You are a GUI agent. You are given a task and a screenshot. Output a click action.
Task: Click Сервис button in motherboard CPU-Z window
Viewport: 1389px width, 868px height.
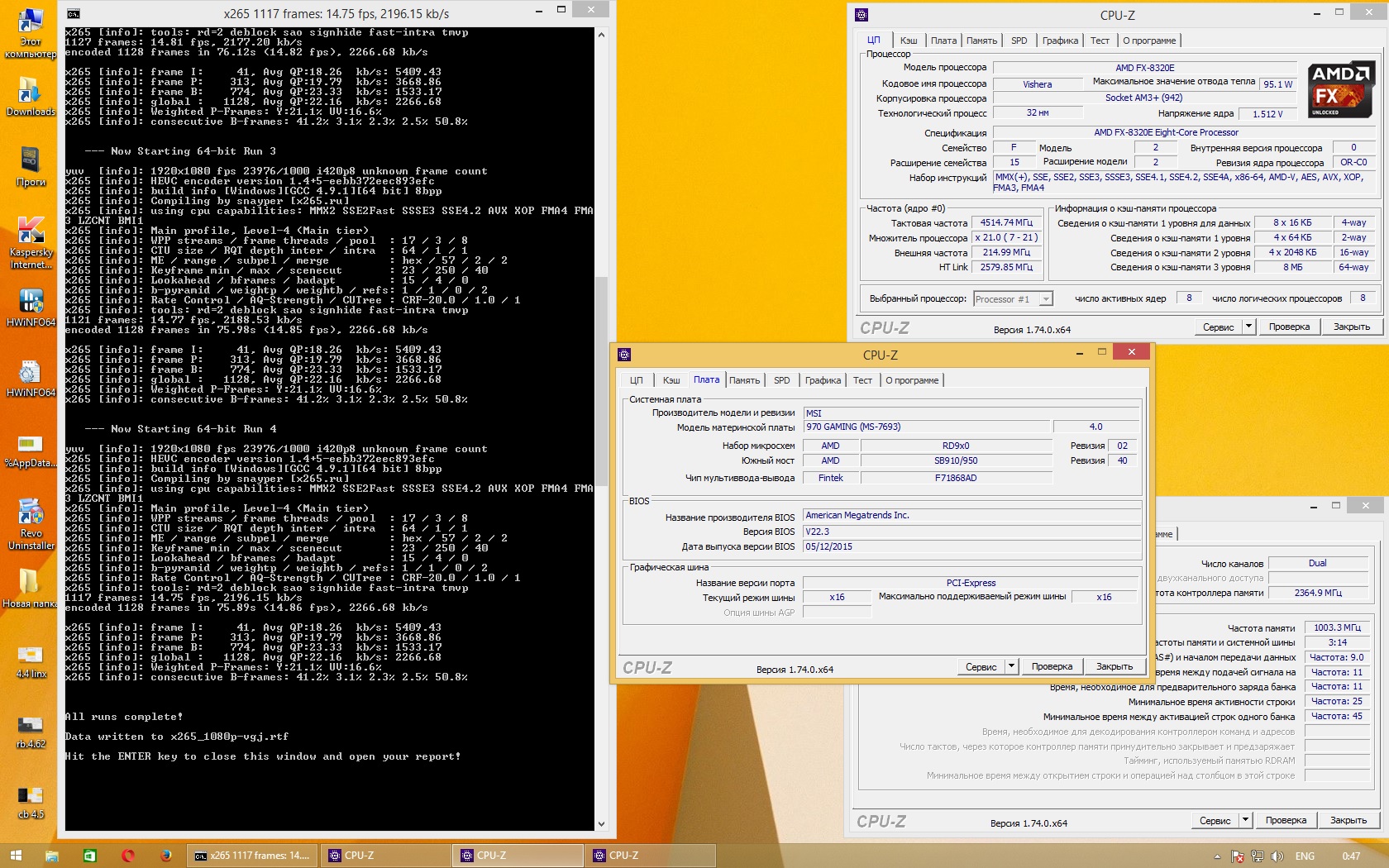click(x=981, y=666)
